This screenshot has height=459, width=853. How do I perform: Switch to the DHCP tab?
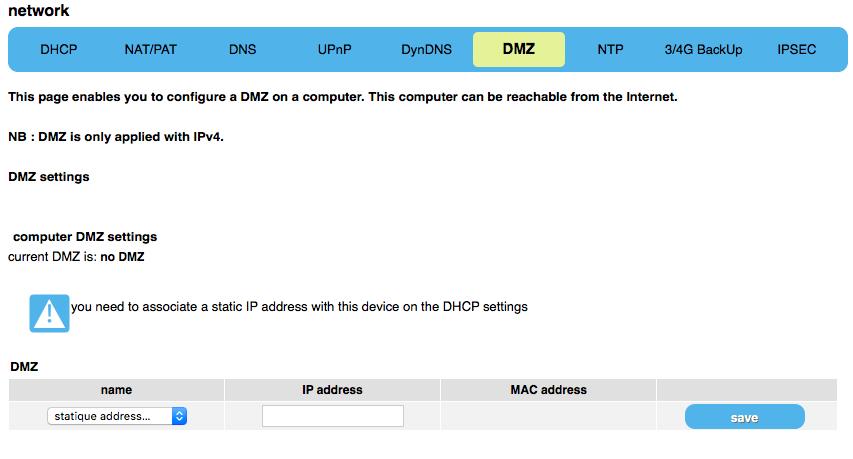coord(59,49)
